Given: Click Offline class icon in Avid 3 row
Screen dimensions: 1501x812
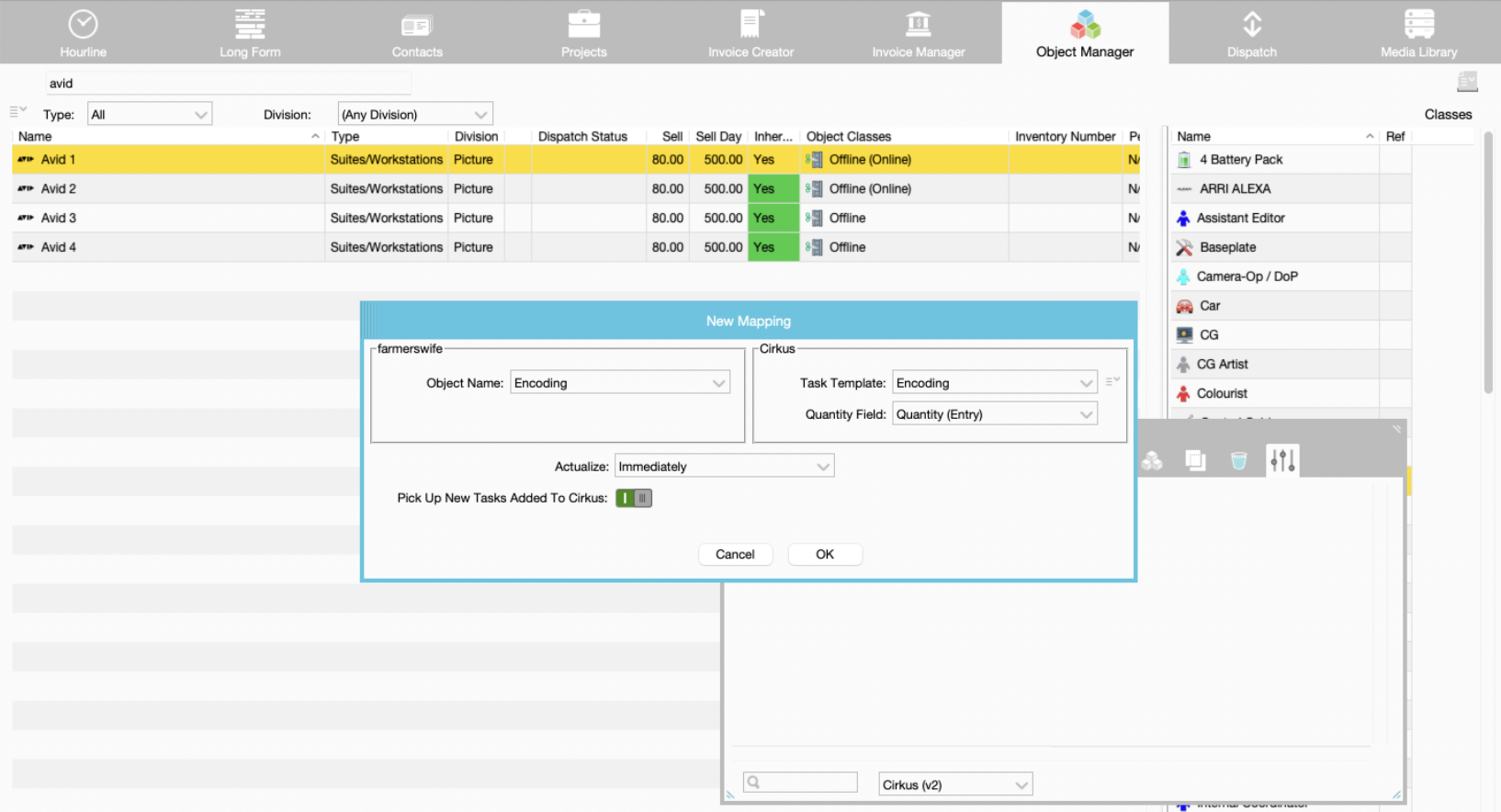Looking at the screenshot, I should 814,218.
